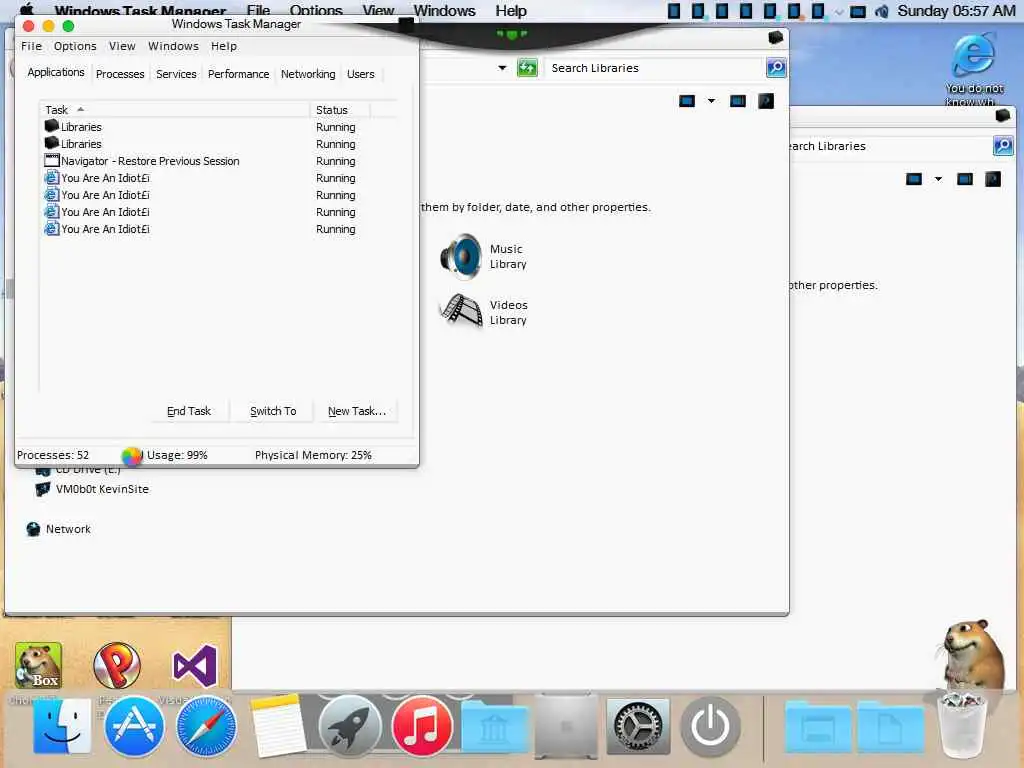Click the Switch To button
Image resolution: width=1024 pixels, height=768 pixels.
273,411
